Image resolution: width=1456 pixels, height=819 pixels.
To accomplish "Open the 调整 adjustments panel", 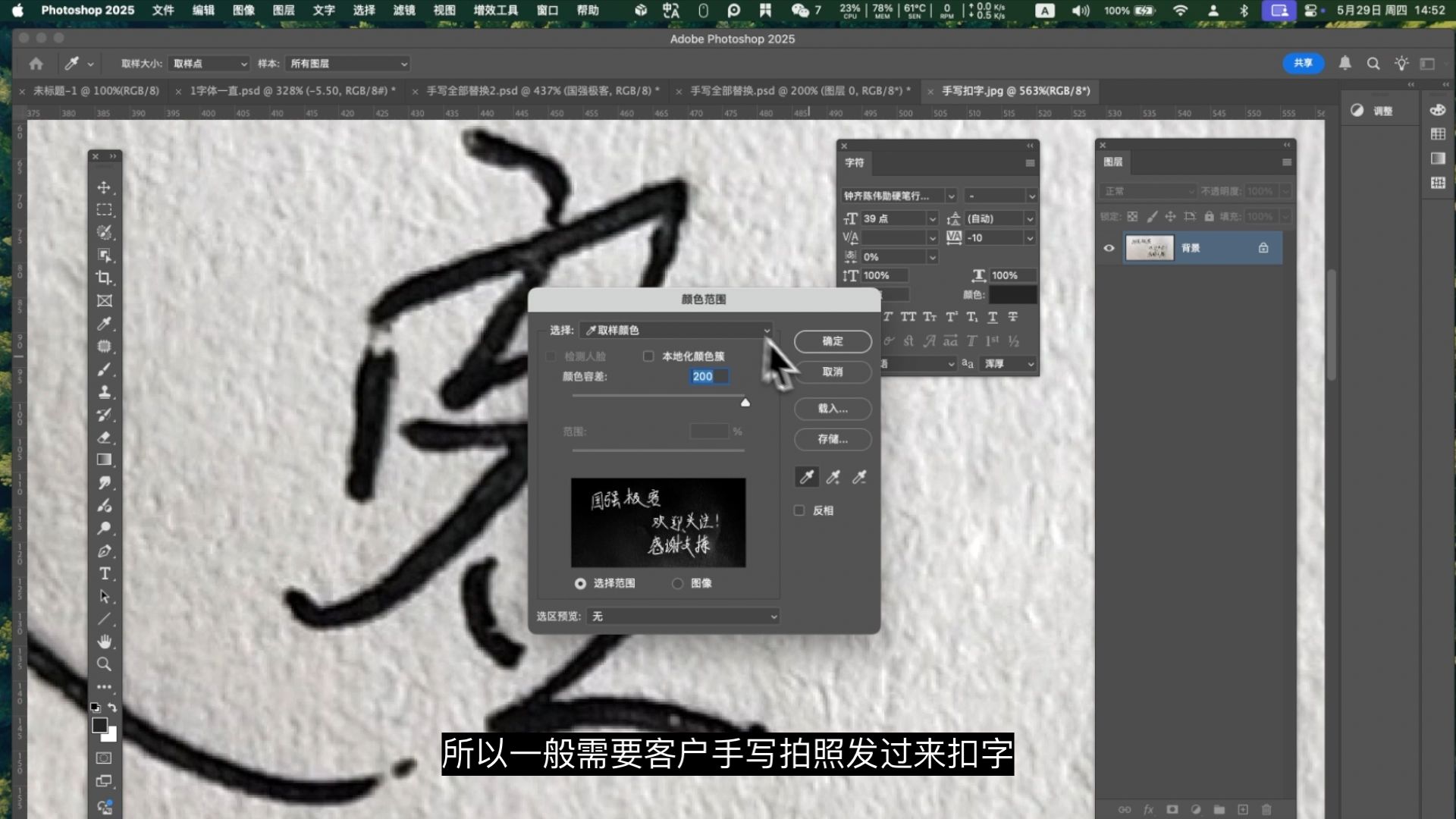I will [x=1373, y=111].
